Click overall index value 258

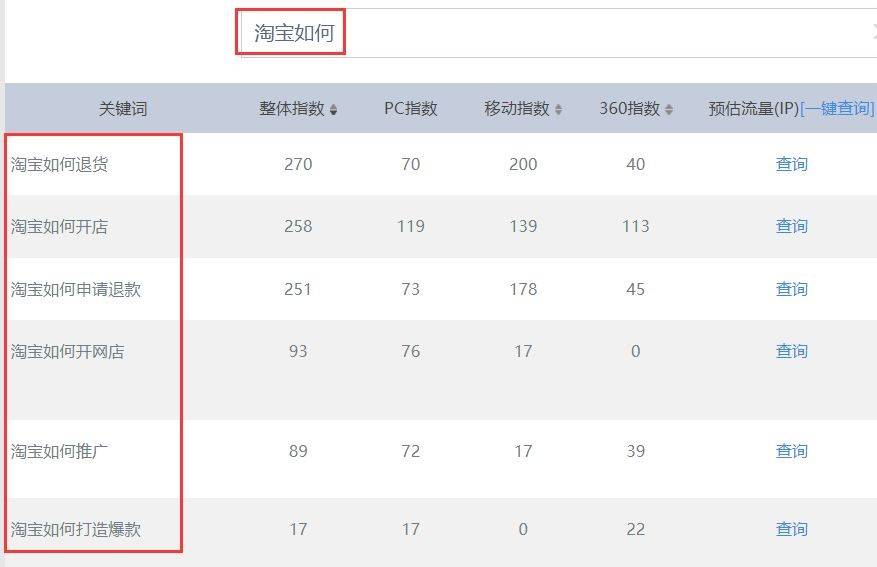click(298, 226)
